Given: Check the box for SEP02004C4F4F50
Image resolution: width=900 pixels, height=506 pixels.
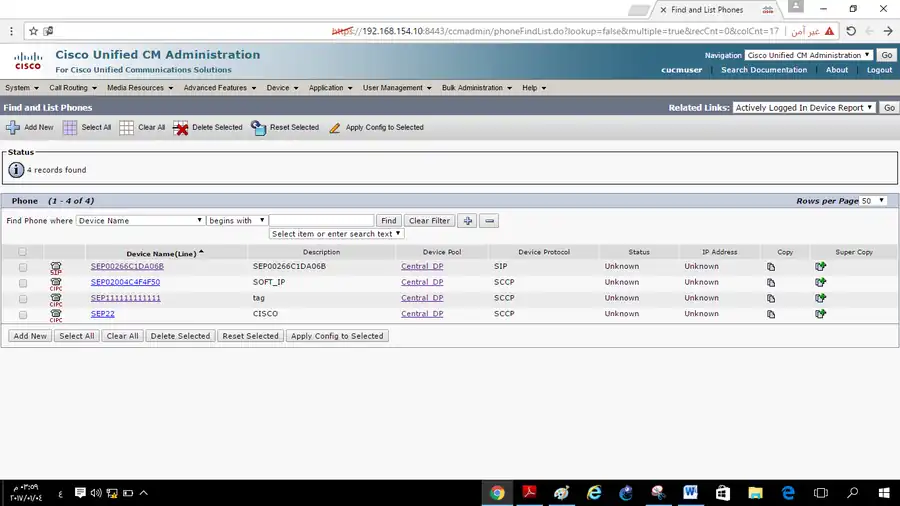Looking at the screenshot, I should click(x=22, y=283).
